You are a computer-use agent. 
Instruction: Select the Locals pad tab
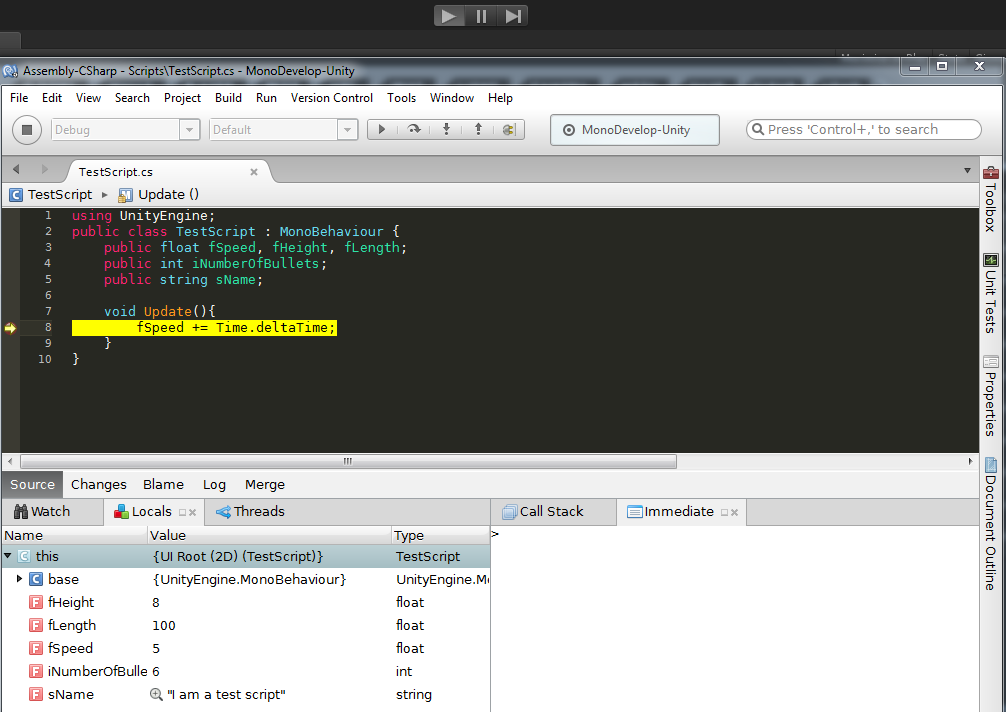click(142, 511)
